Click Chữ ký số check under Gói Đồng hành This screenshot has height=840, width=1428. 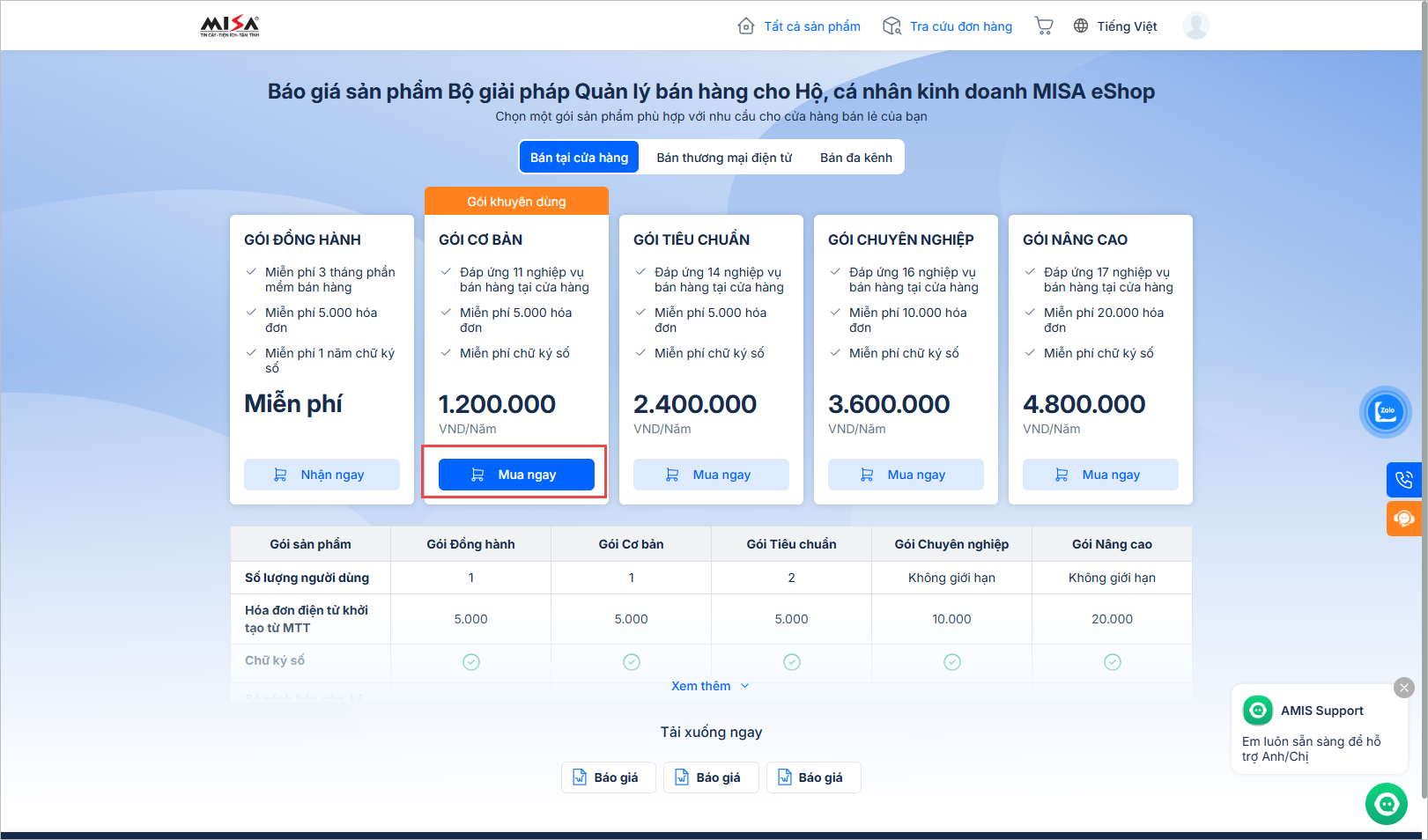tap(471, 662)
